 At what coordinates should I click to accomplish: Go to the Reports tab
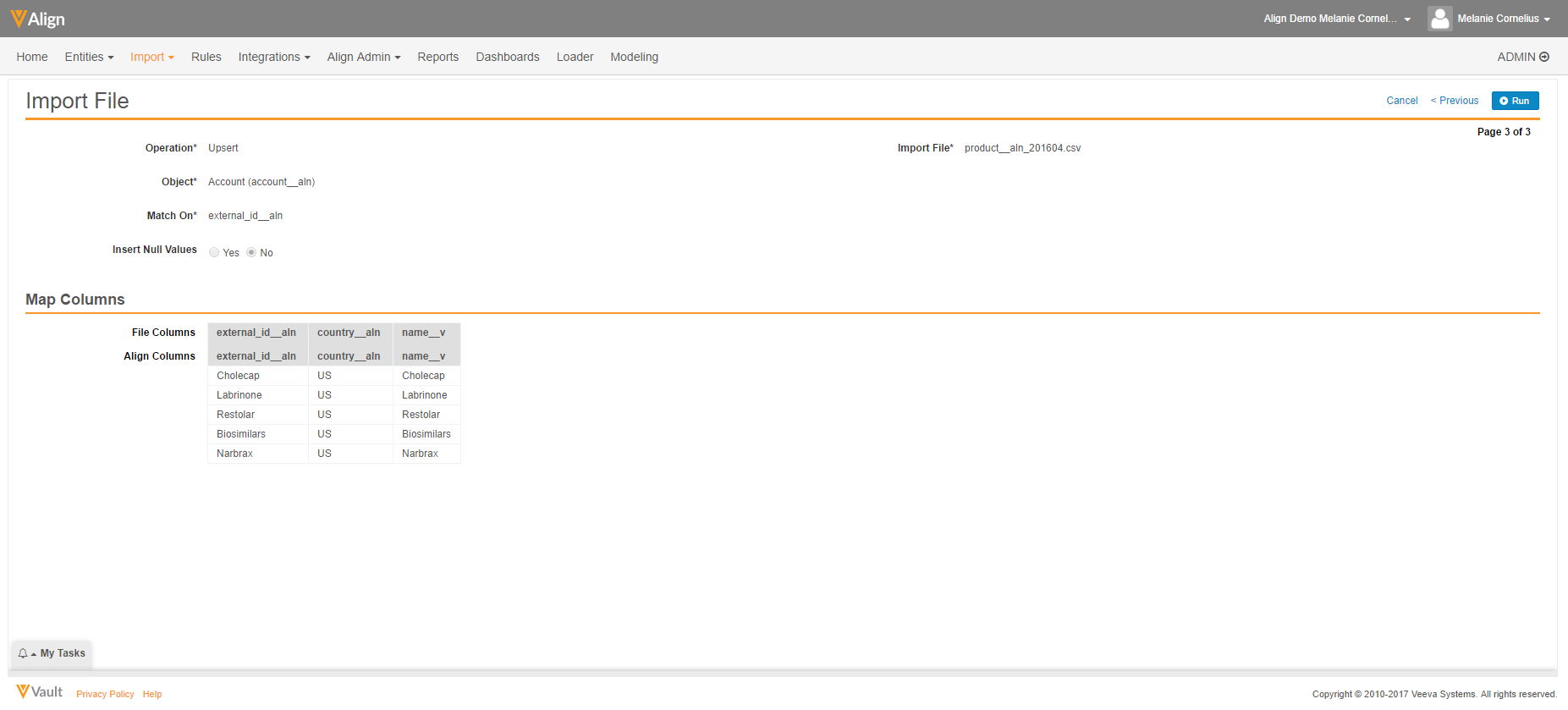[x=437, y=57]
